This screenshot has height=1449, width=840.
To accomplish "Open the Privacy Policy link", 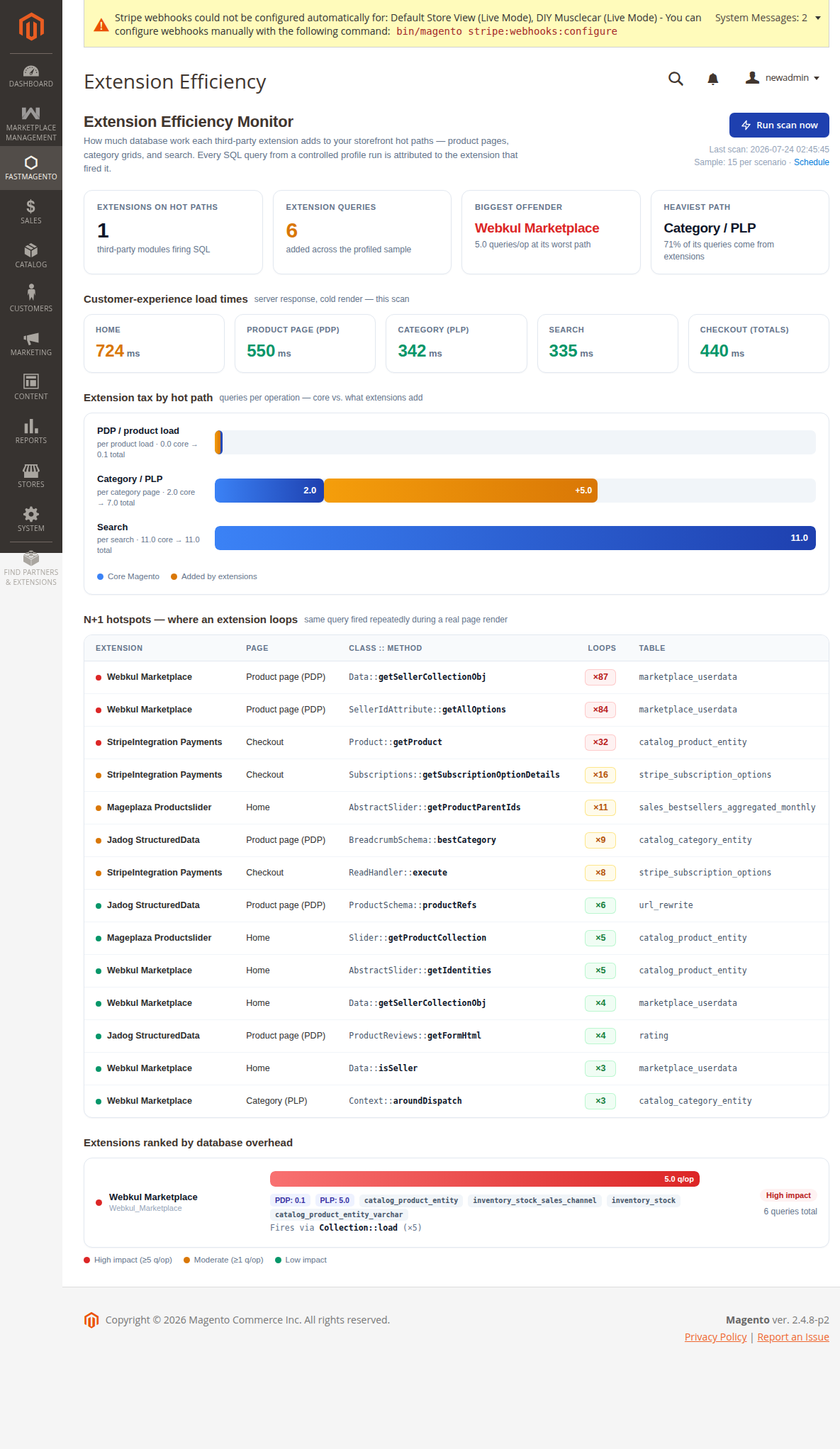I will coord(715,1337).
